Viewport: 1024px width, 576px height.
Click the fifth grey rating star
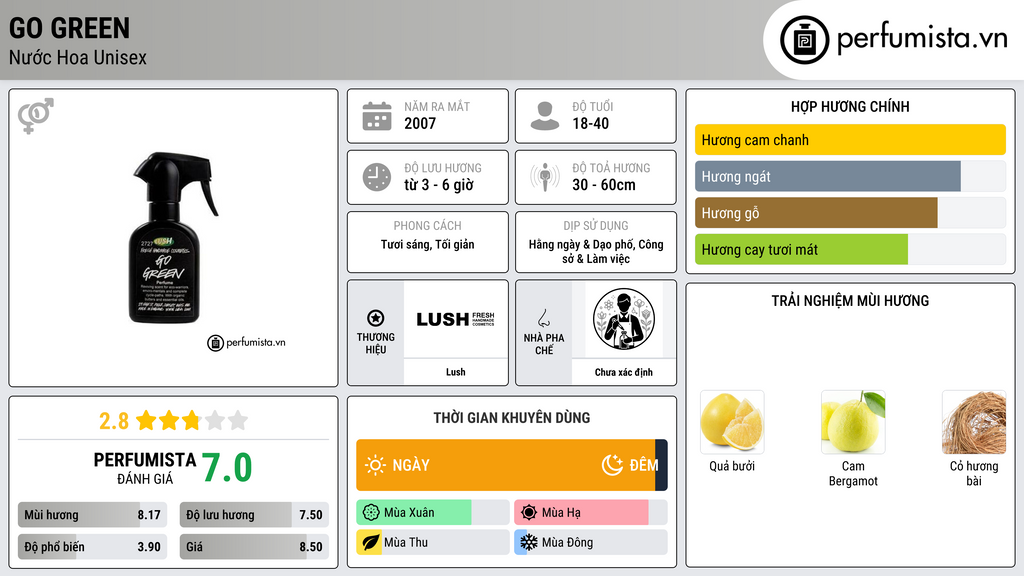[x=238, y=420]
